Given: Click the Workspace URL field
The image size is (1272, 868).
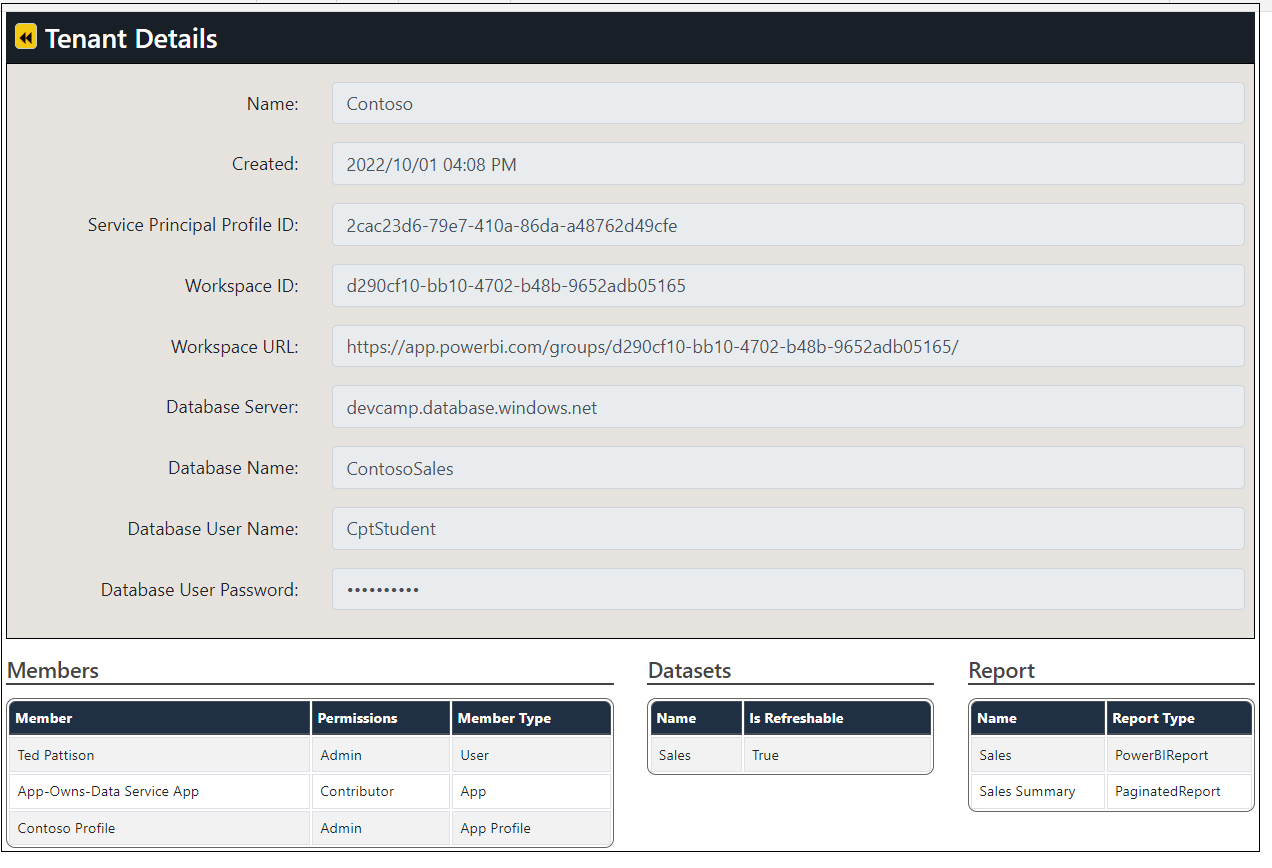Looking at the screenshot, I should pos(788,347).
